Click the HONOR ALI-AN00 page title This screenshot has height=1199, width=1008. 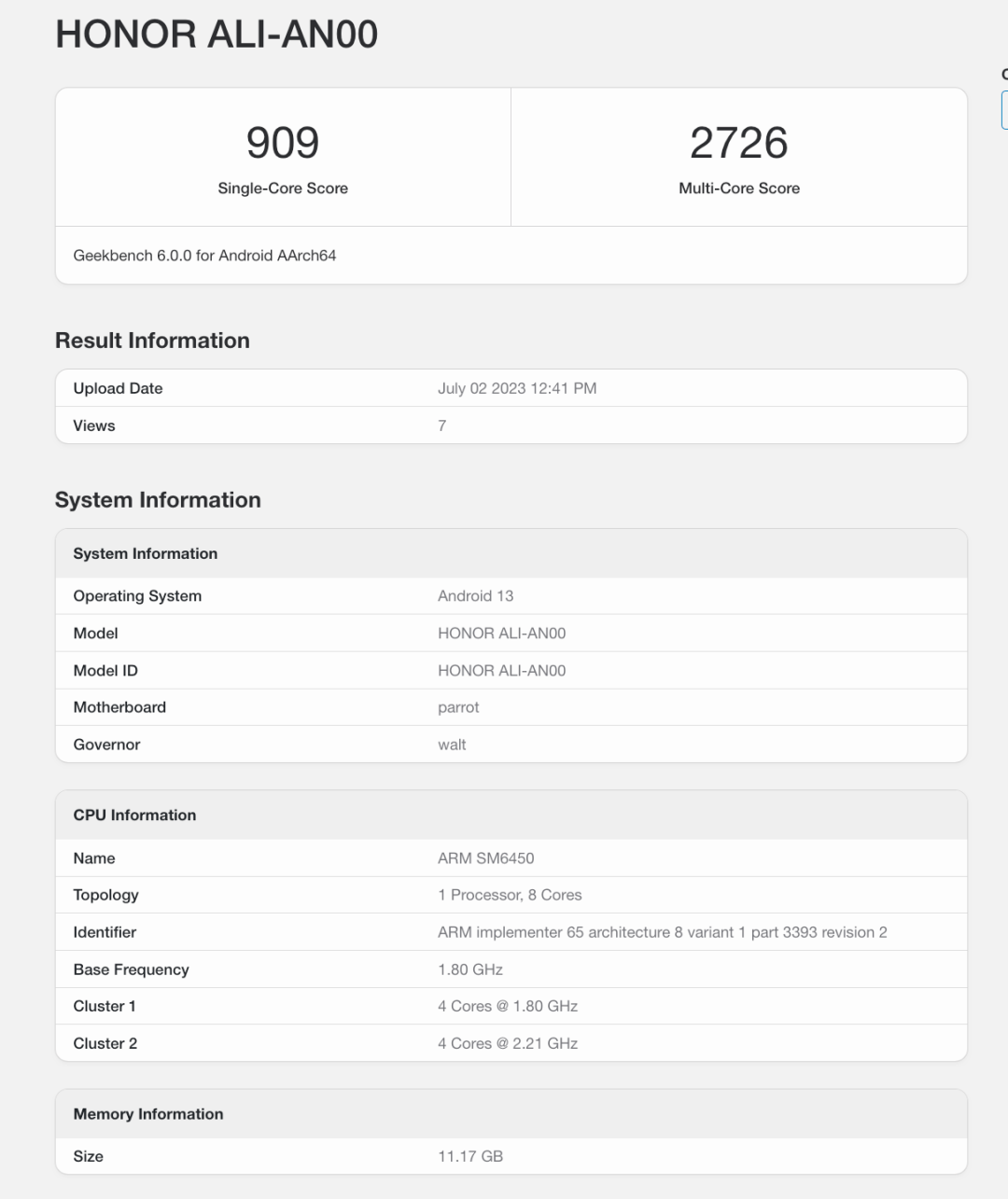click(217, 35)
